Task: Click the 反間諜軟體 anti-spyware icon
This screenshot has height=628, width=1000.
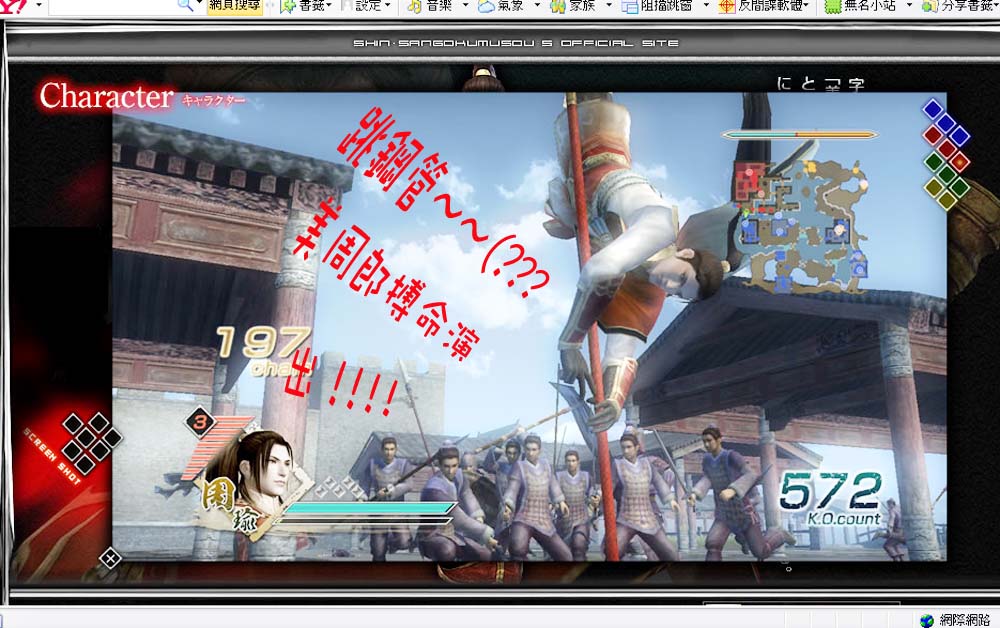Action: pos(726,6)
